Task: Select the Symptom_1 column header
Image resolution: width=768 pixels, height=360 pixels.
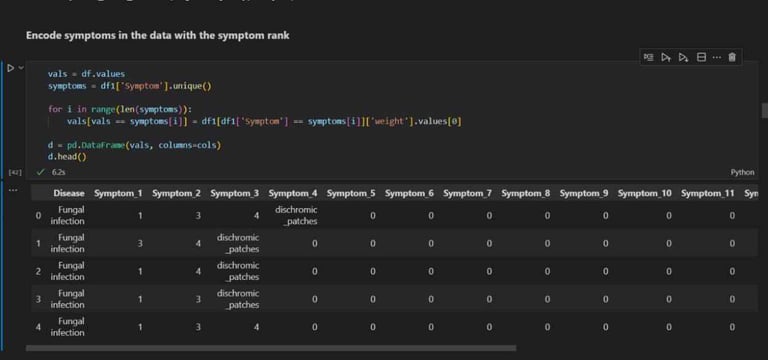Action: pos(118,193)
